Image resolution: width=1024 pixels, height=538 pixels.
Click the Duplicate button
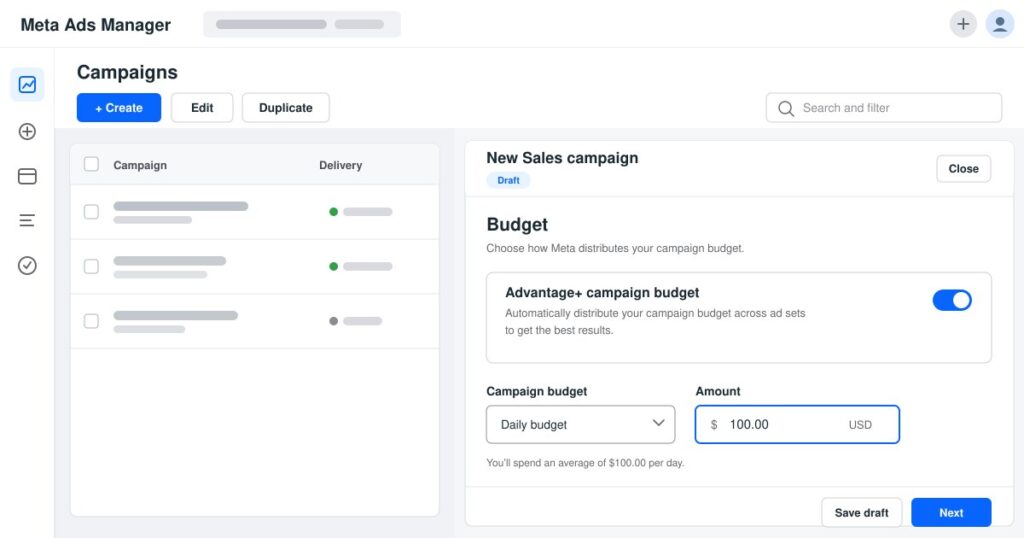[285, 108]
